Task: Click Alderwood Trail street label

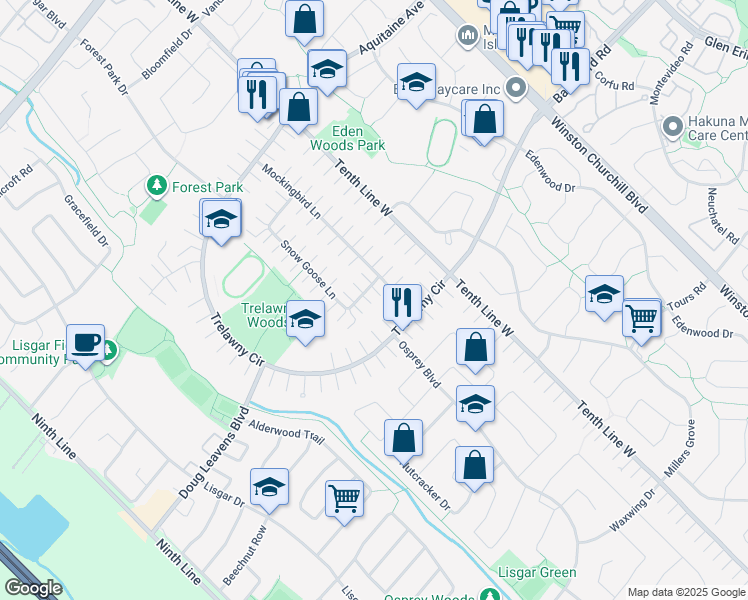Action: pos(286,432)
